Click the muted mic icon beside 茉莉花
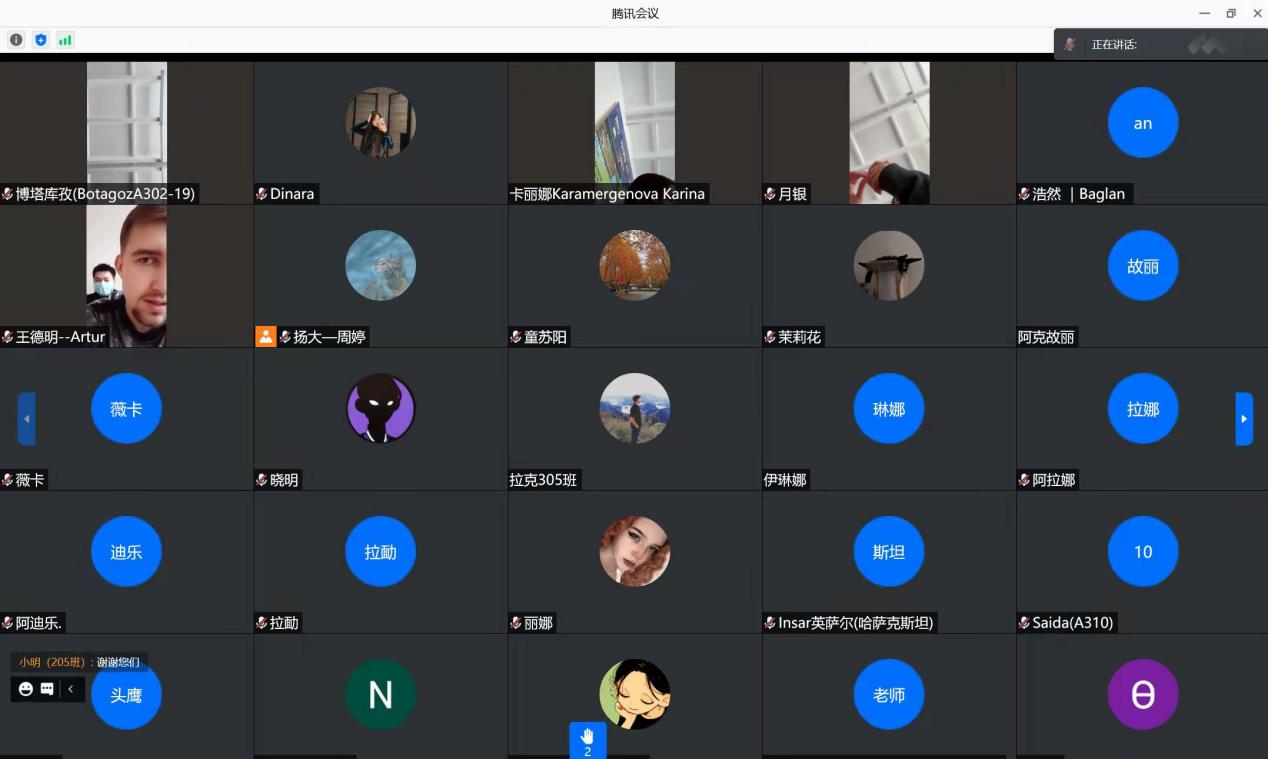The width and height of the screenshot is (1268, 759). [x=770, y=337]
